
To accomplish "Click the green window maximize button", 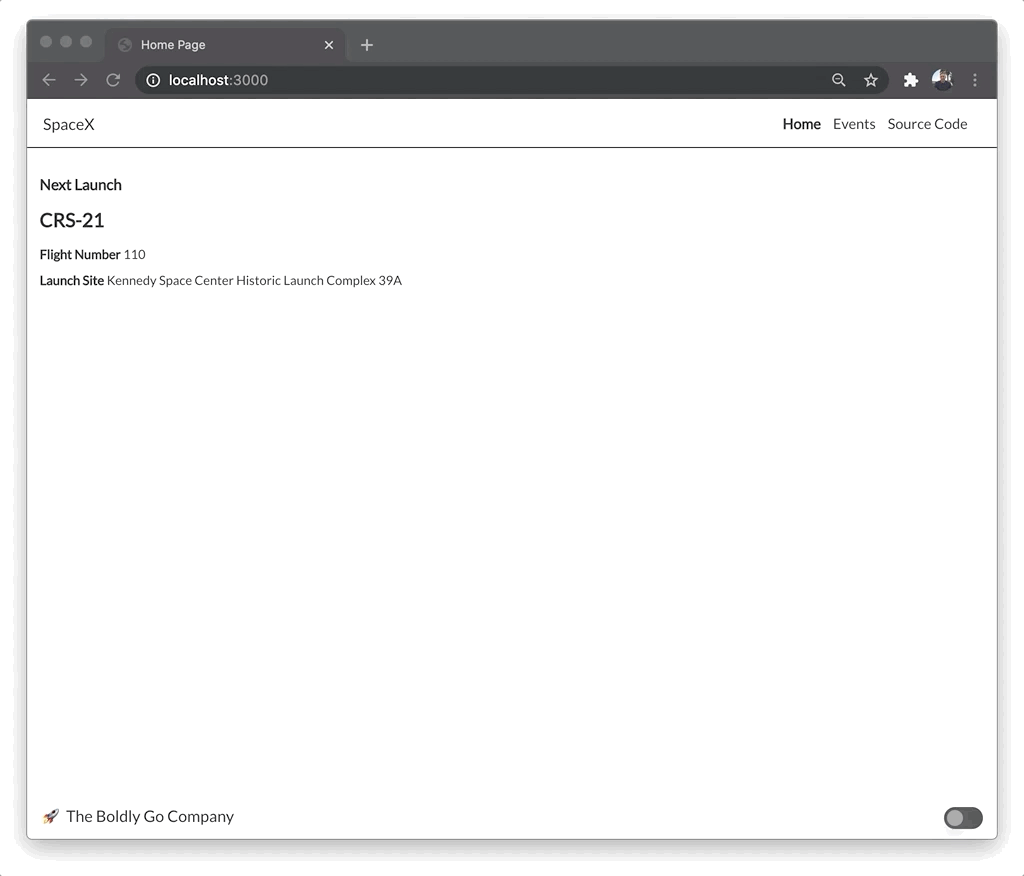I will (86, 42).
